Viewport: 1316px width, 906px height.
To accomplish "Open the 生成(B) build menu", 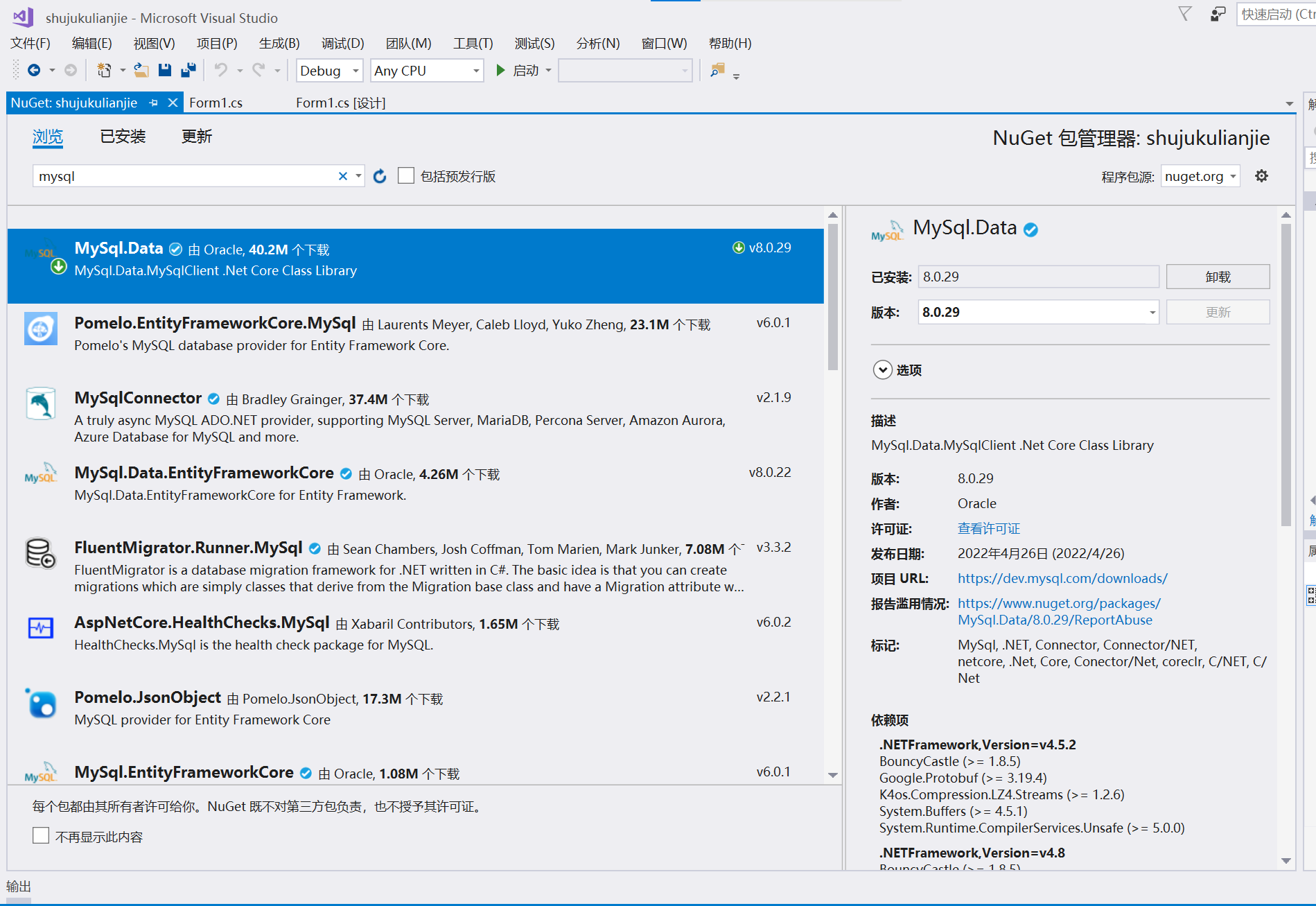I will 279,43.
